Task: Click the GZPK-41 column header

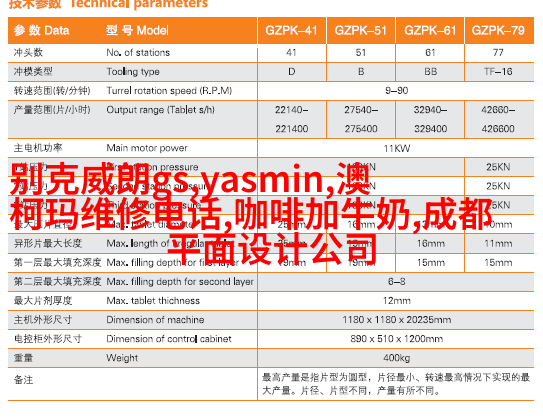Action: (291, 30)
